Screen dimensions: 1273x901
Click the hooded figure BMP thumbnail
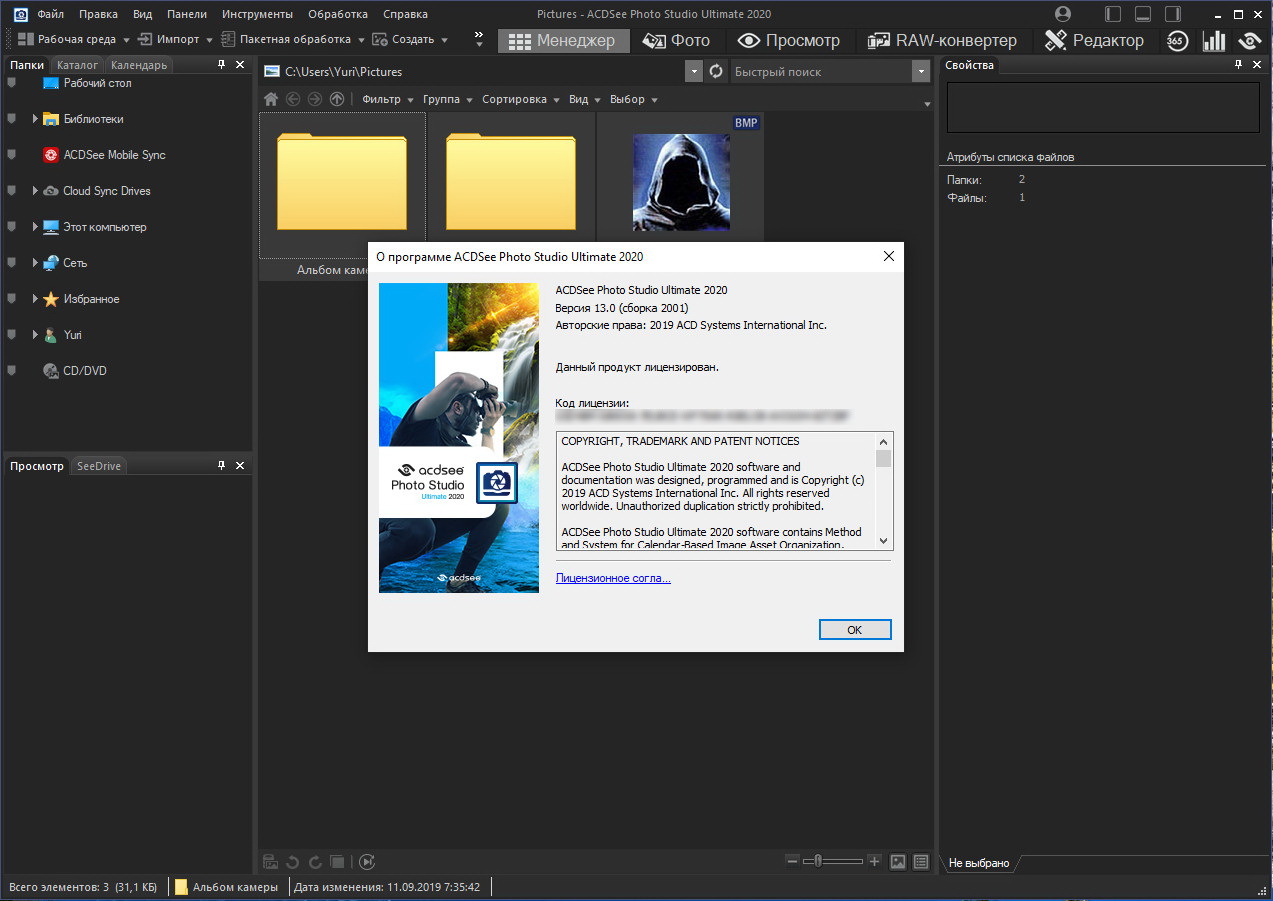[681, 182]
